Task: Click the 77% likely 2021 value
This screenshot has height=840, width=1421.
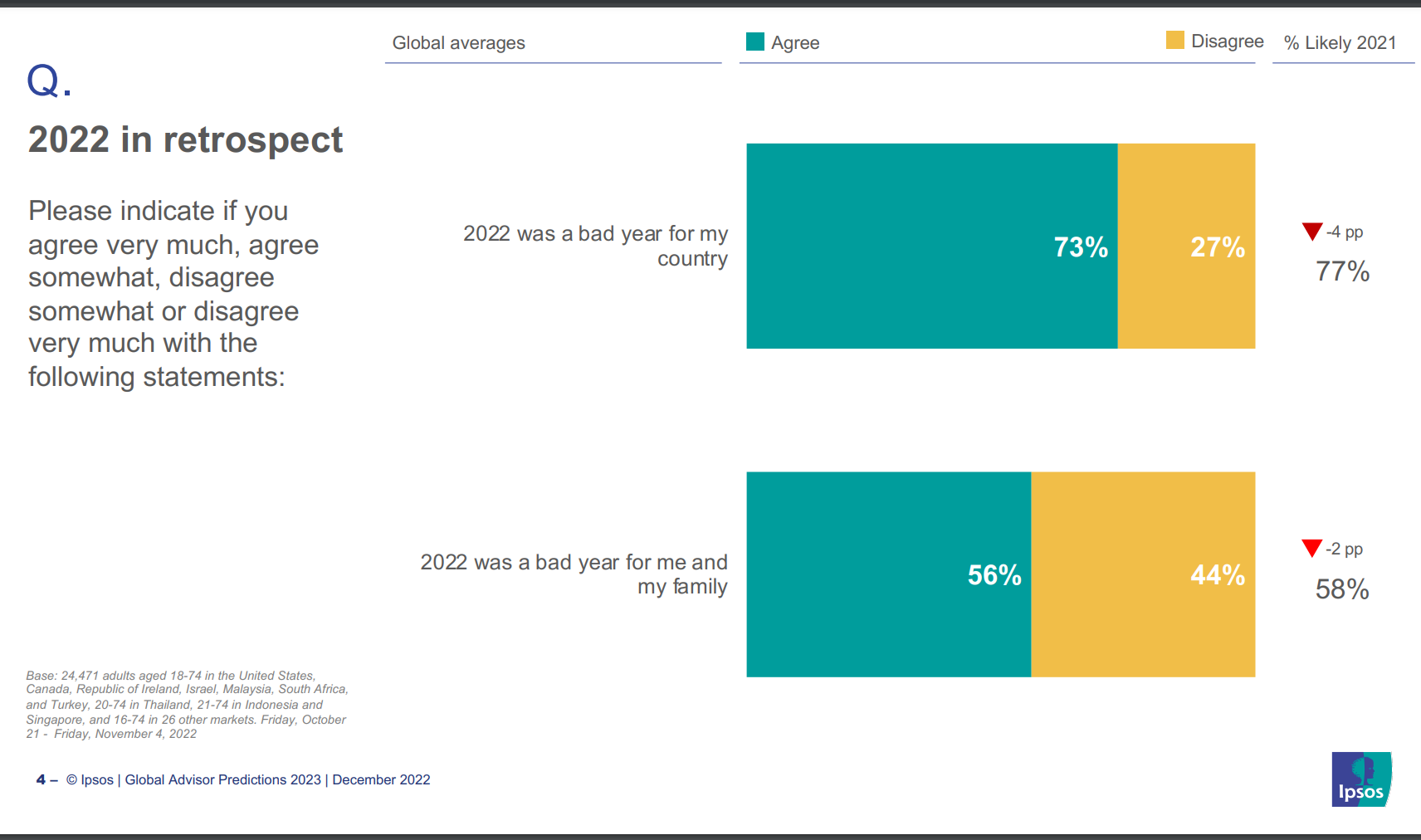Action: (1342, 271)
